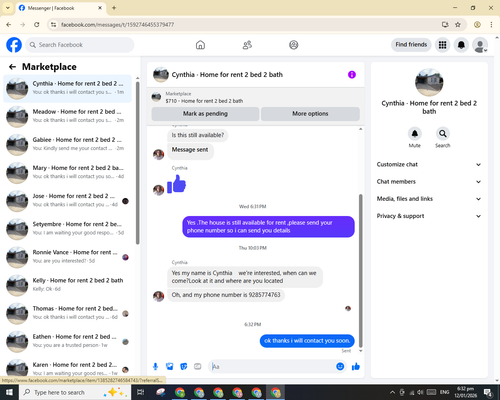Open the Chrome three-dot menu
The height and width of the screenshot is (400, 500).
[x=491, y=24]
